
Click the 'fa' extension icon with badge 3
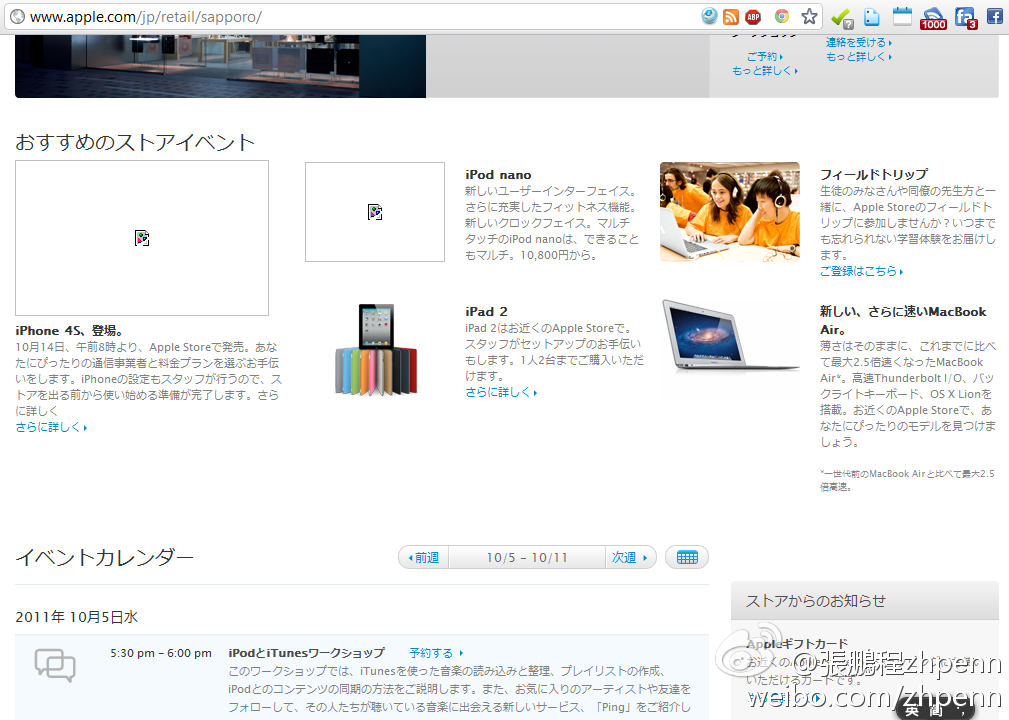pyautogui.click(x=966, y=18)
